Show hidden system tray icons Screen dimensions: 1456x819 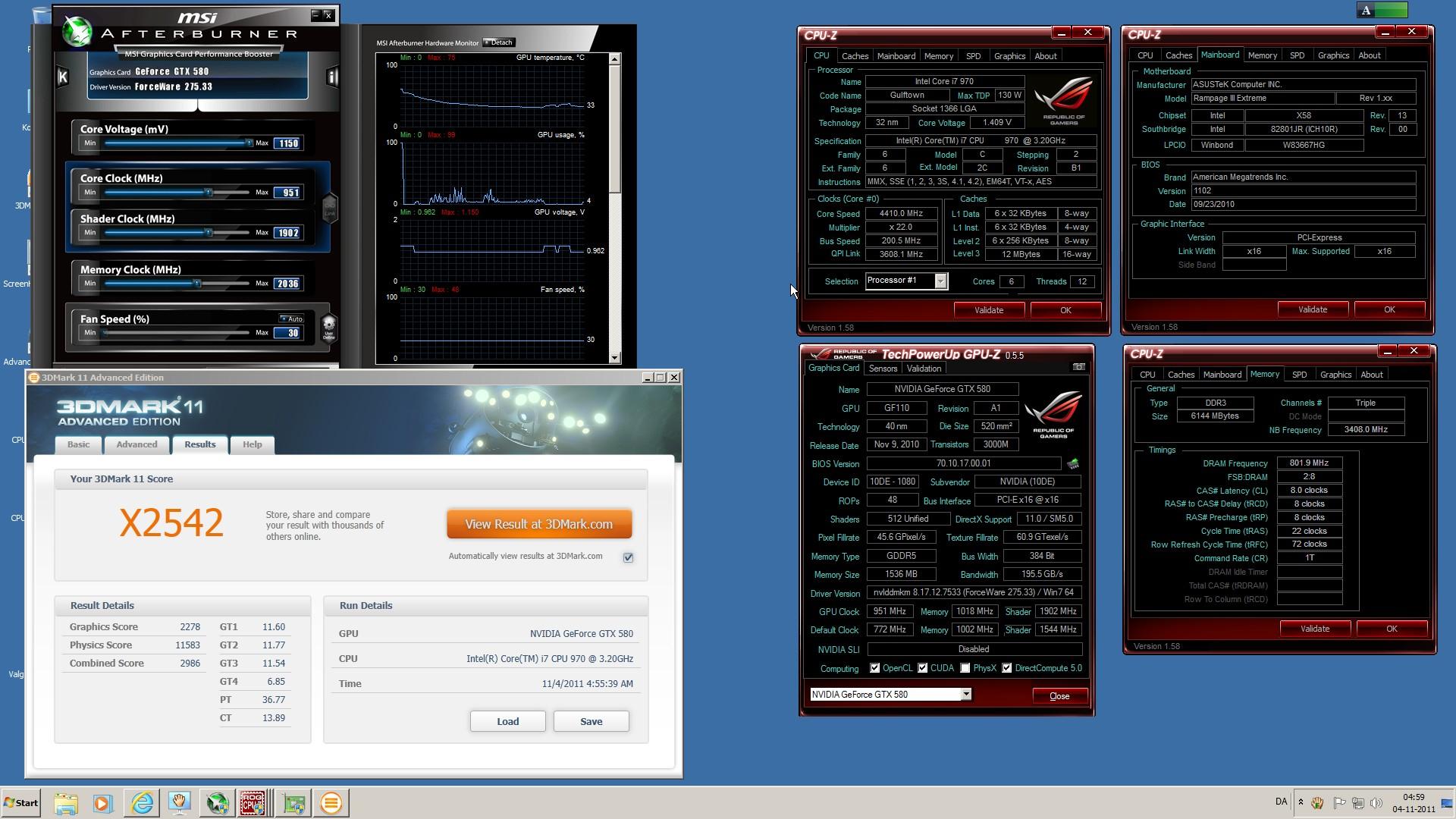pos(1301,802)
